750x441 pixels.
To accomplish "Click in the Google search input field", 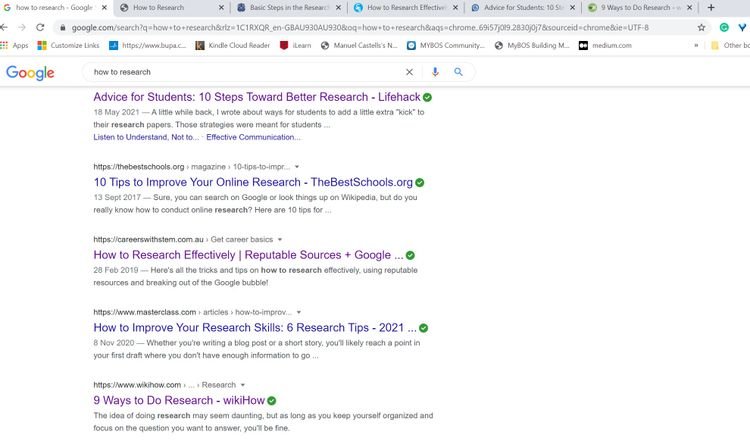I will pyautogui.click(x=240, y=72).
